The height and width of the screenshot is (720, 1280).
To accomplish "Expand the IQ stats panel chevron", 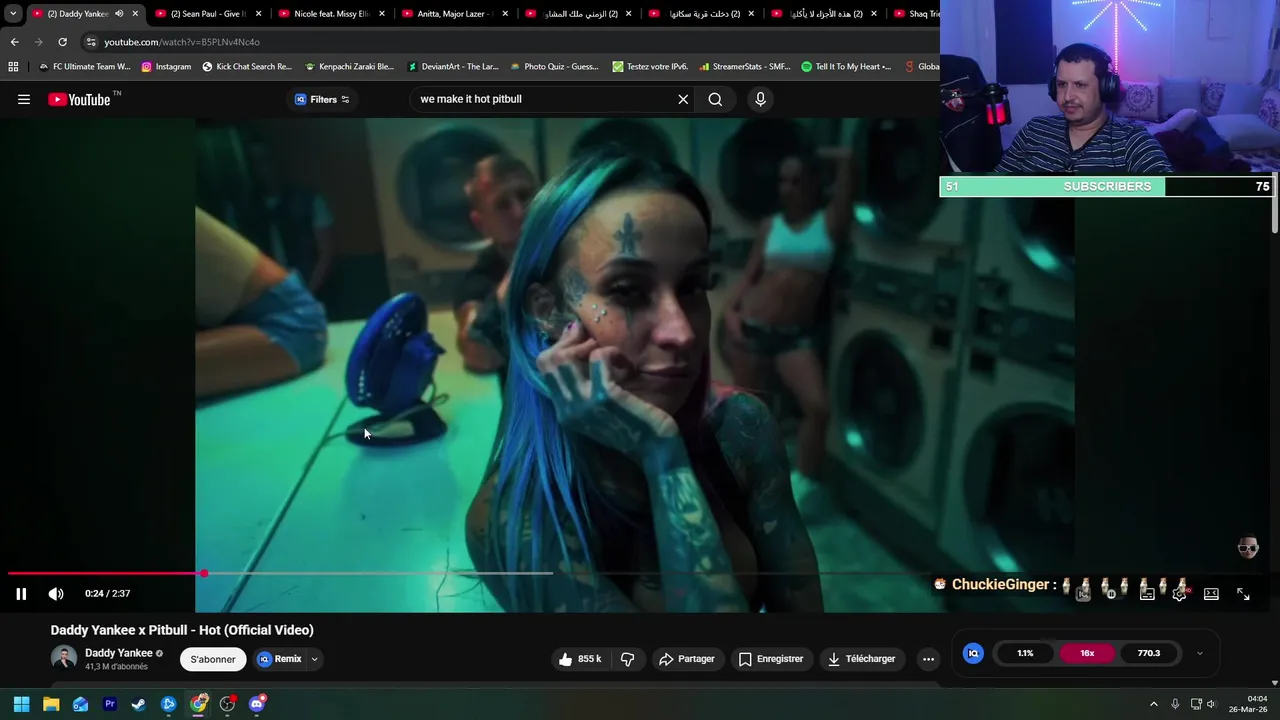I will point(1200,653).
